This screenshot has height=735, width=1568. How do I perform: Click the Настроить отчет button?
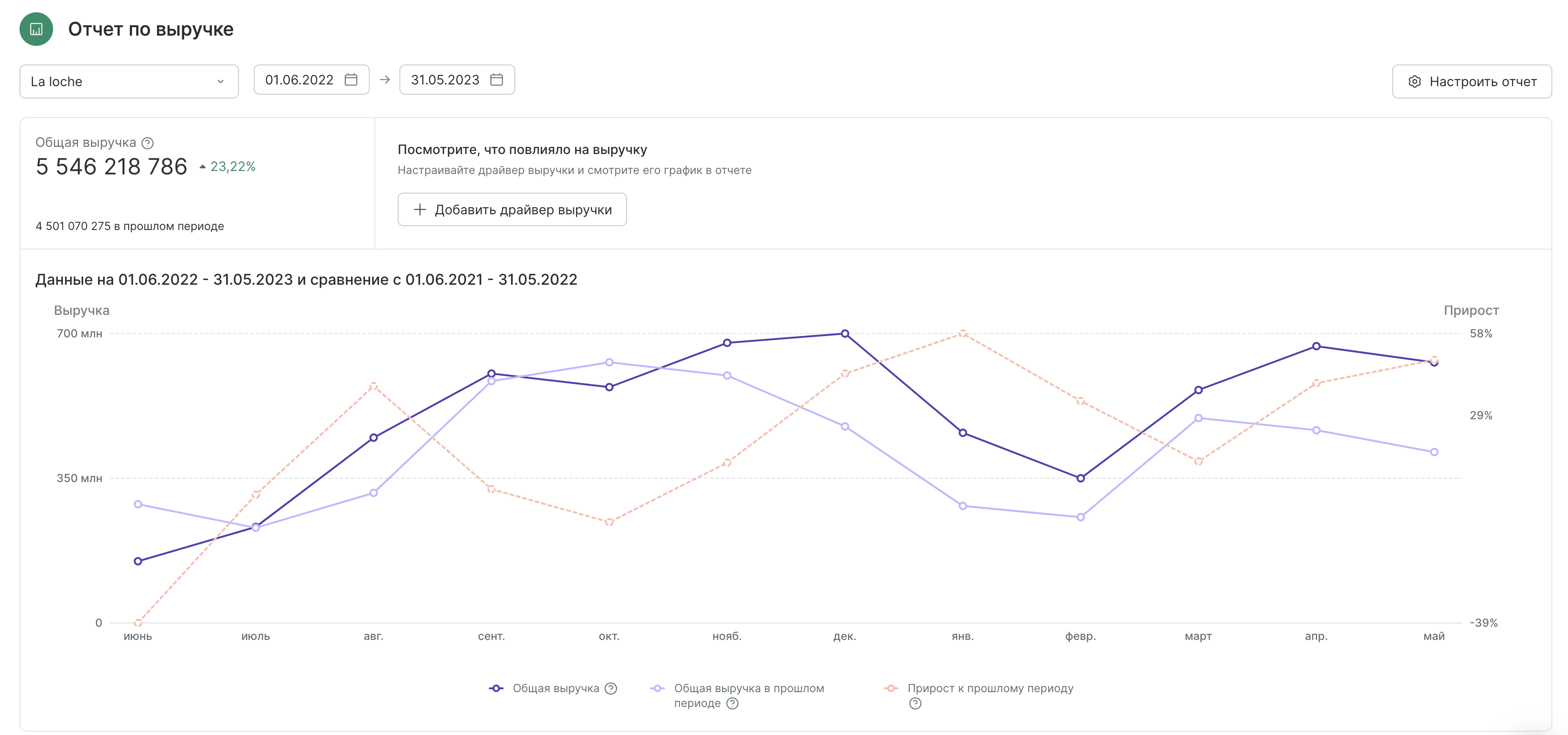point(1471,81)
